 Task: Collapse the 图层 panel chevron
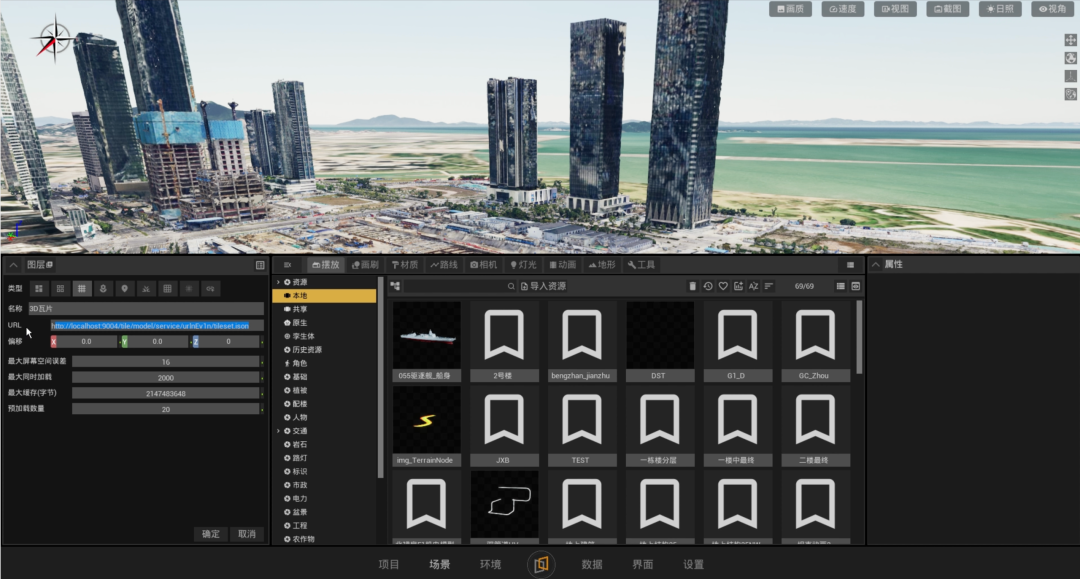point(13,264)
